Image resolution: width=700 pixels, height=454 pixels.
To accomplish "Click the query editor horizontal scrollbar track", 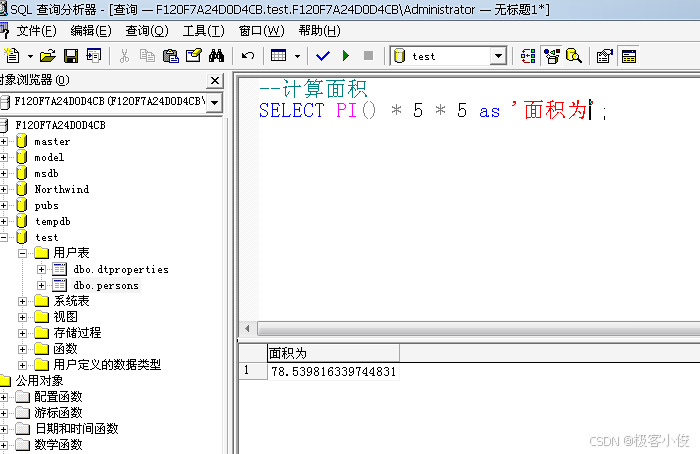I will point(479,329).
